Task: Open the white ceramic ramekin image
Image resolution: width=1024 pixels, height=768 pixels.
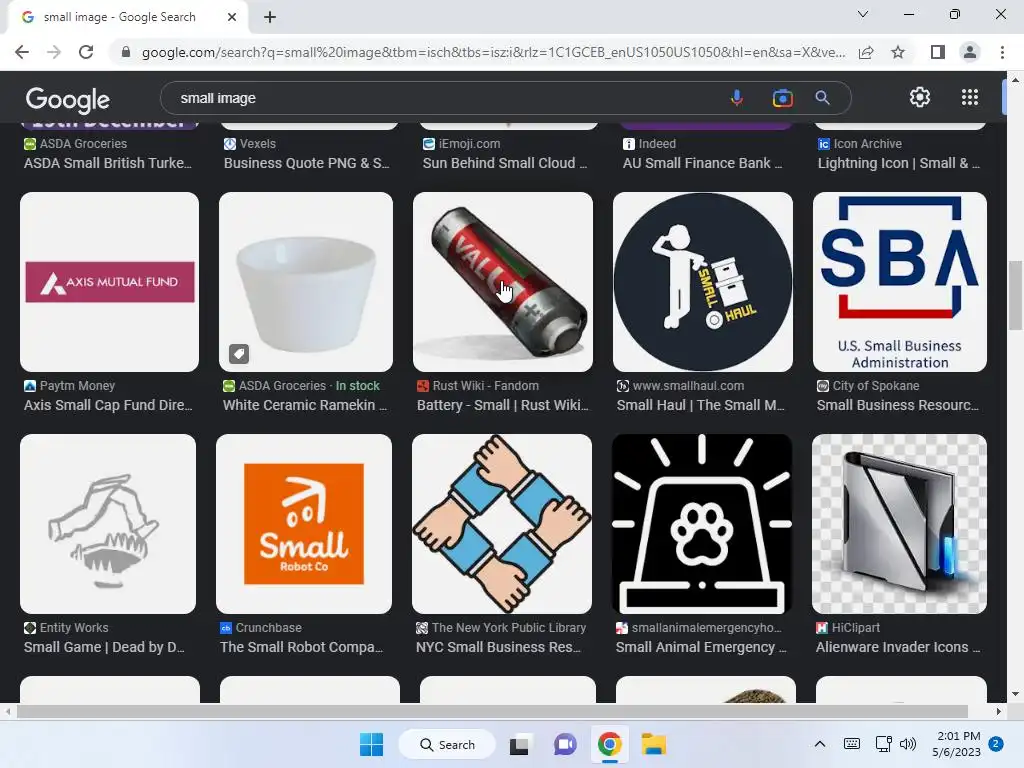Action: [306, 282]
